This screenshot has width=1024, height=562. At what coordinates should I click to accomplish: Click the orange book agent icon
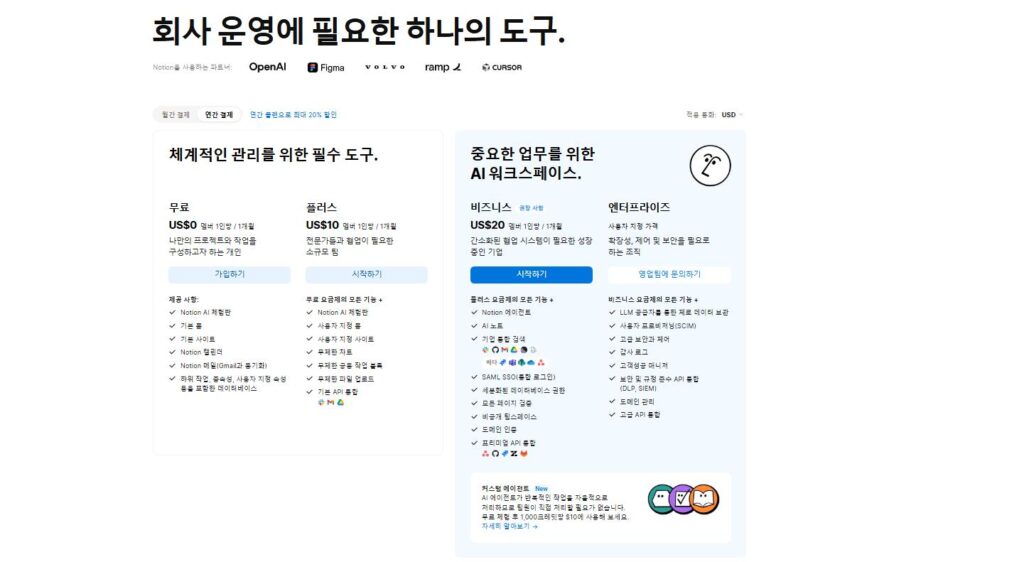[704, 497]
